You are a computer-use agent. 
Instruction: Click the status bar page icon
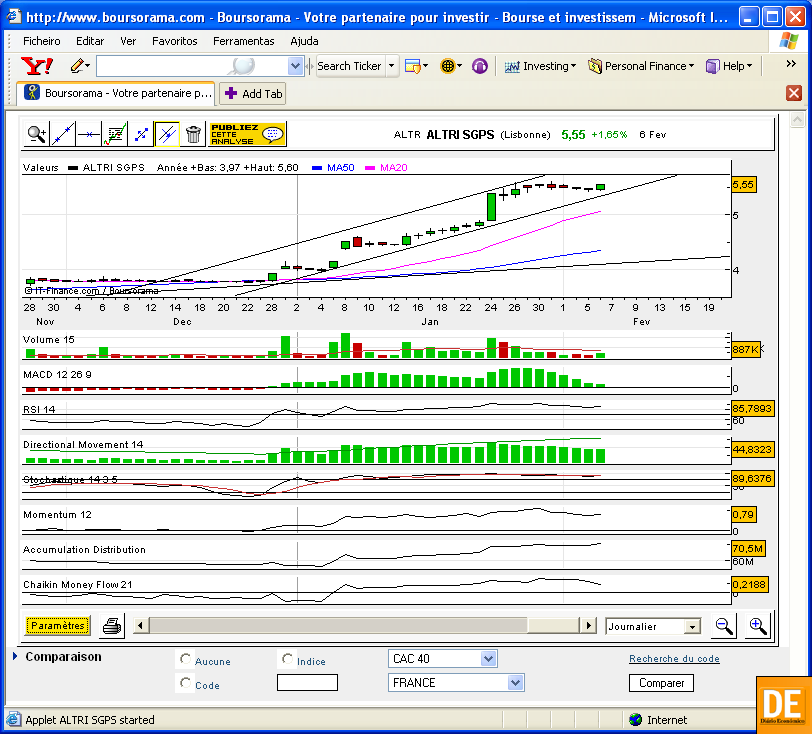tap(13, 719)
